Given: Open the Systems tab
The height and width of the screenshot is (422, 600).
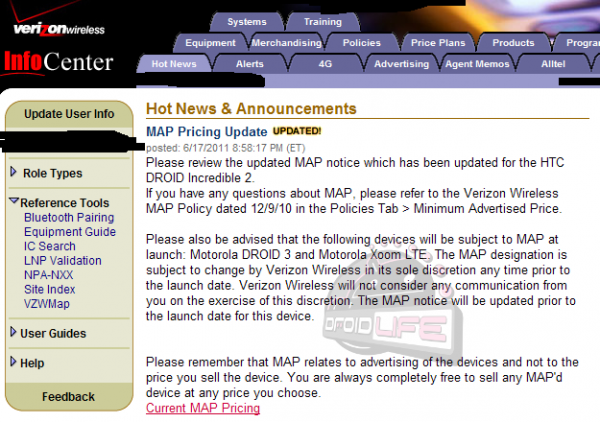Looking at the screenshot, I should [x=247, y=21].
